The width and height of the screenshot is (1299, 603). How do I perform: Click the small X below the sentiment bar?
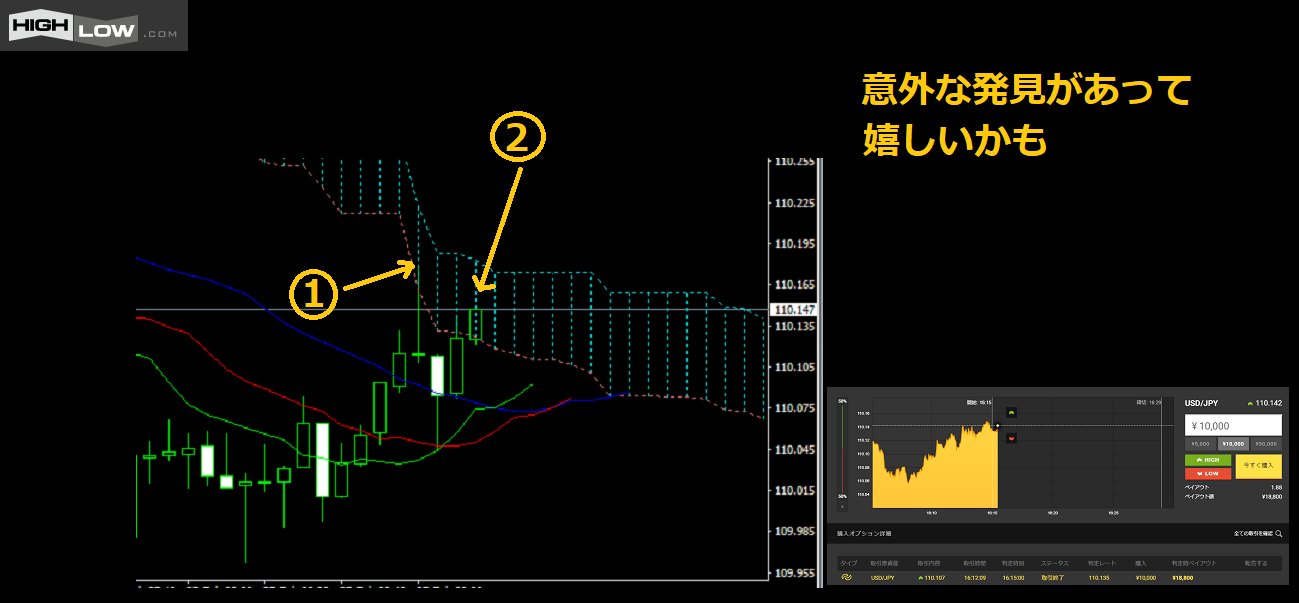(x=843, y=507)
